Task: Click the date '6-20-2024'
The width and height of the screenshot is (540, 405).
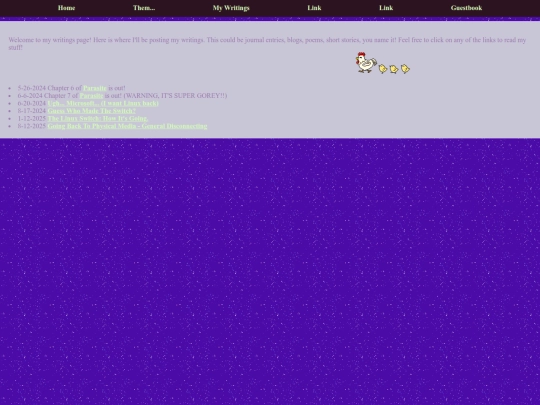Action: click(x=32, y=103)
